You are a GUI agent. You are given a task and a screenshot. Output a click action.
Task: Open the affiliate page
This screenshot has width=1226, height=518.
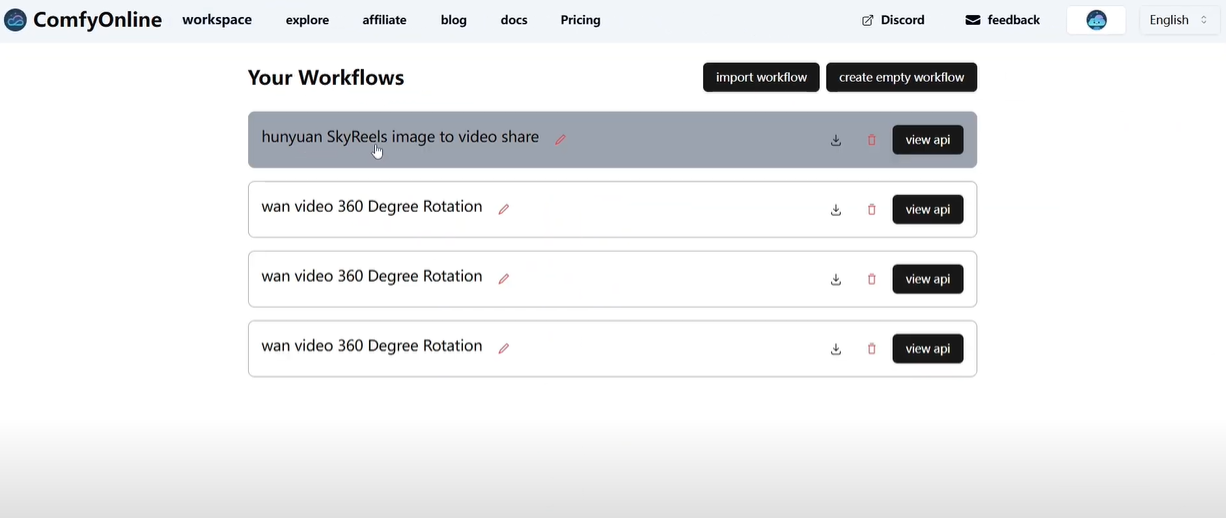pyautogui.click(x=384, y=20)
